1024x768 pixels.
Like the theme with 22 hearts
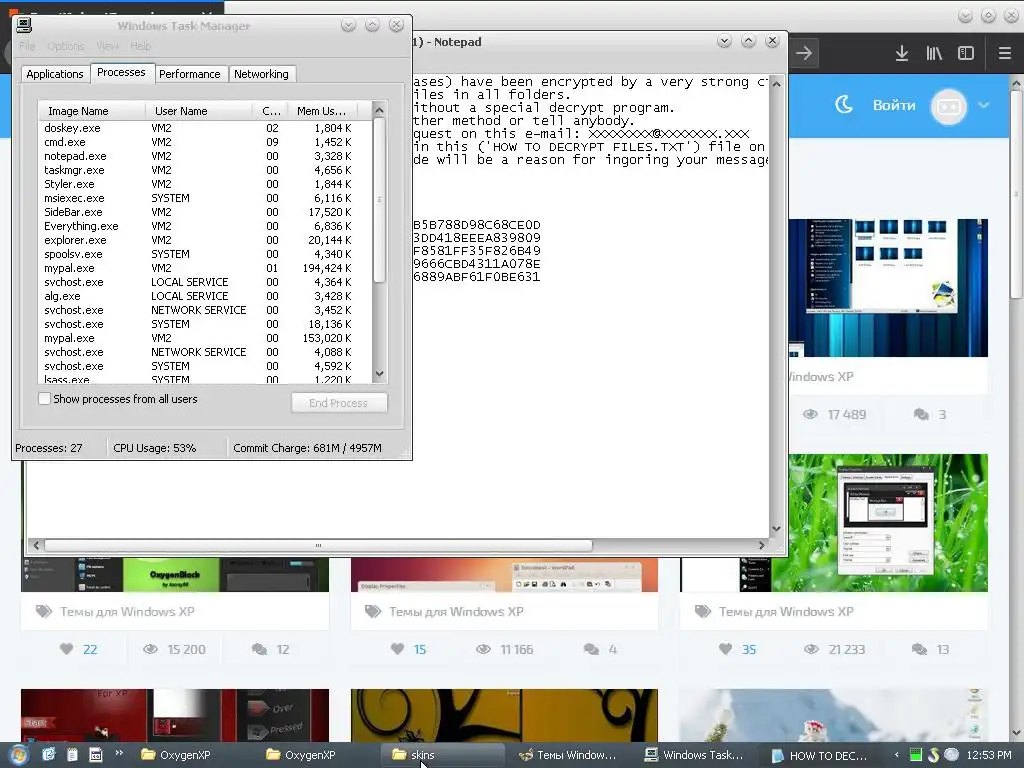pos(66,649)
